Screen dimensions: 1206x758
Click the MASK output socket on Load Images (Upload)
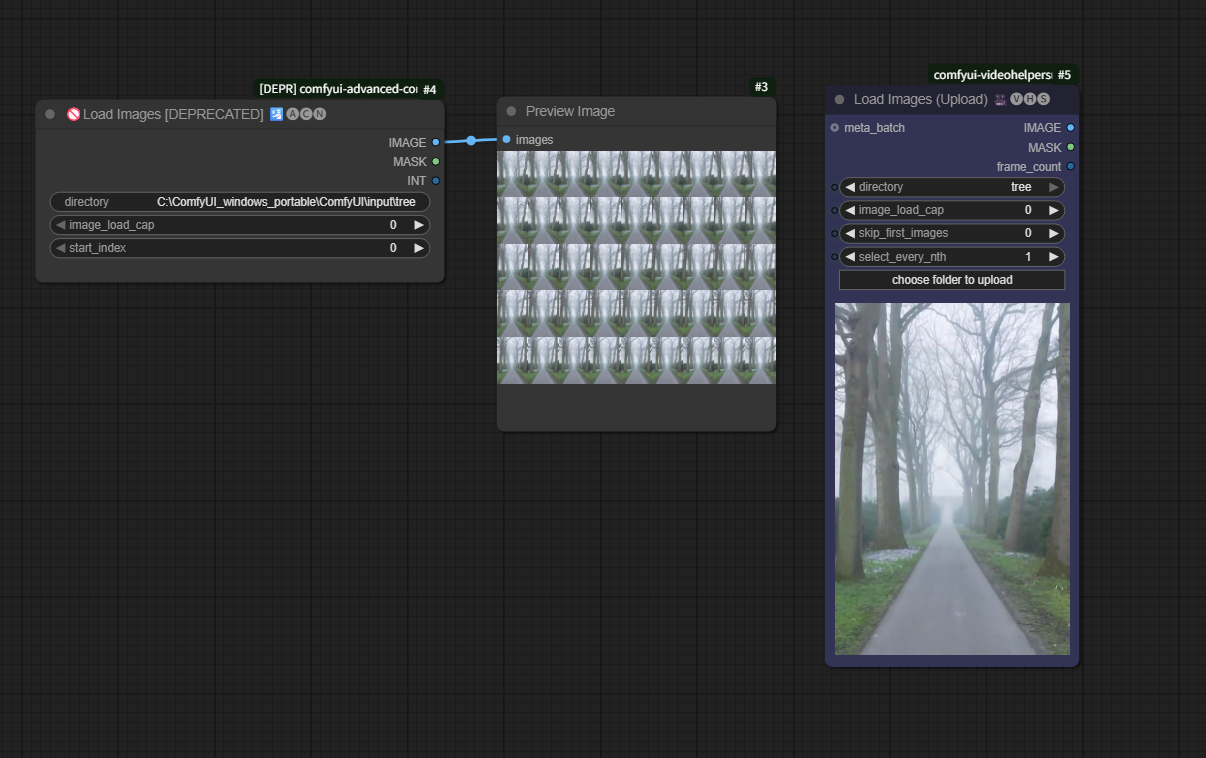point(1071,147)
